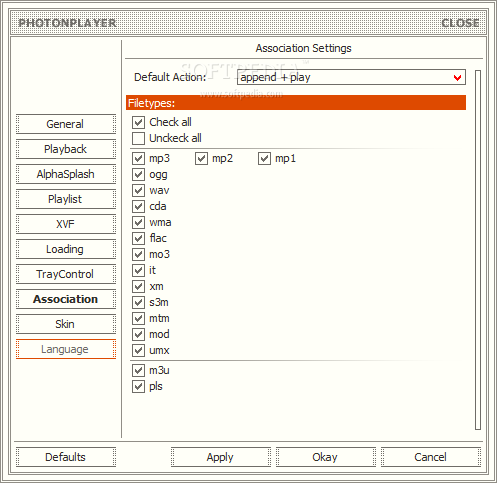The width and height of the screenshot is (497, 483).
Task: Apply the association settings
Action: [221, 457]
